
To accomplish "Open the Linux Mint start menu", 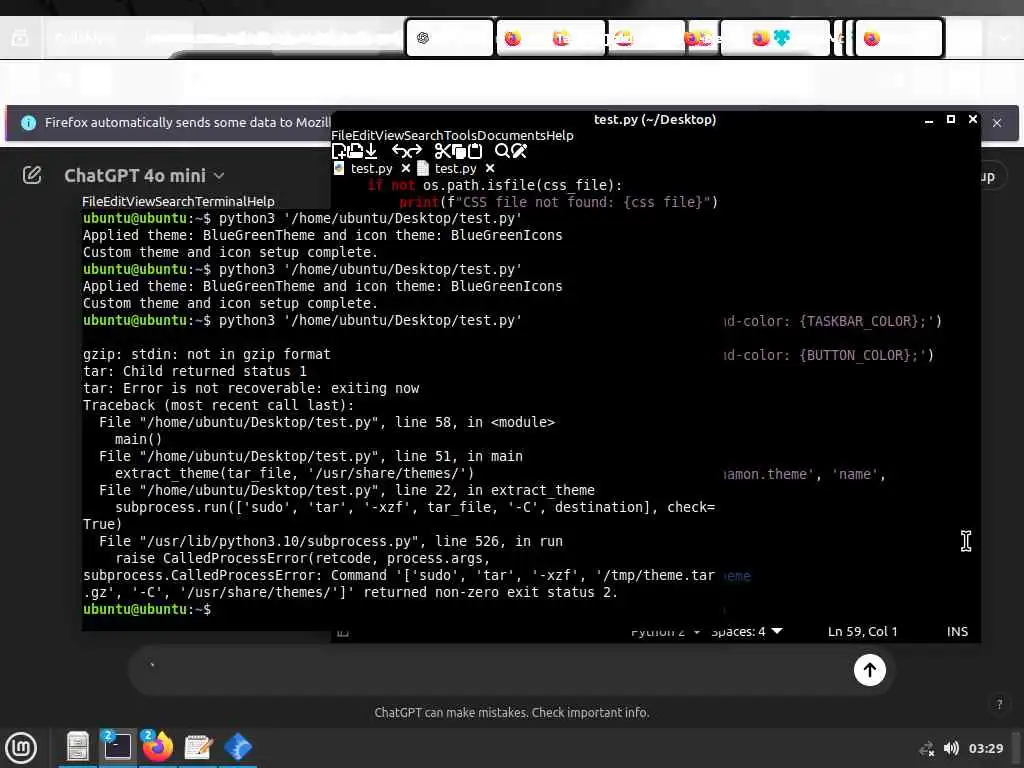I will click(21, 748).
